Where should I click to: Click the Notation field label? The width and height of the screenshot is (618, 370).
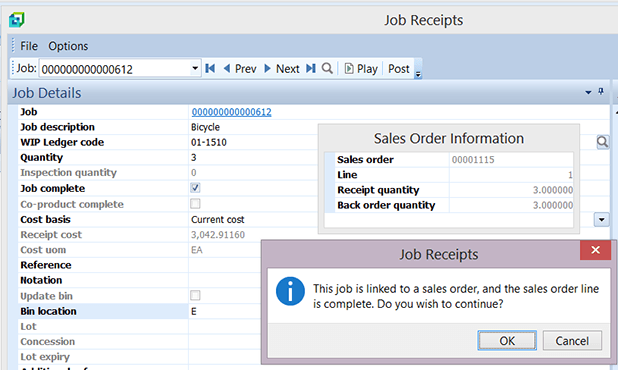pyautogui.click(x=41, y=280)
